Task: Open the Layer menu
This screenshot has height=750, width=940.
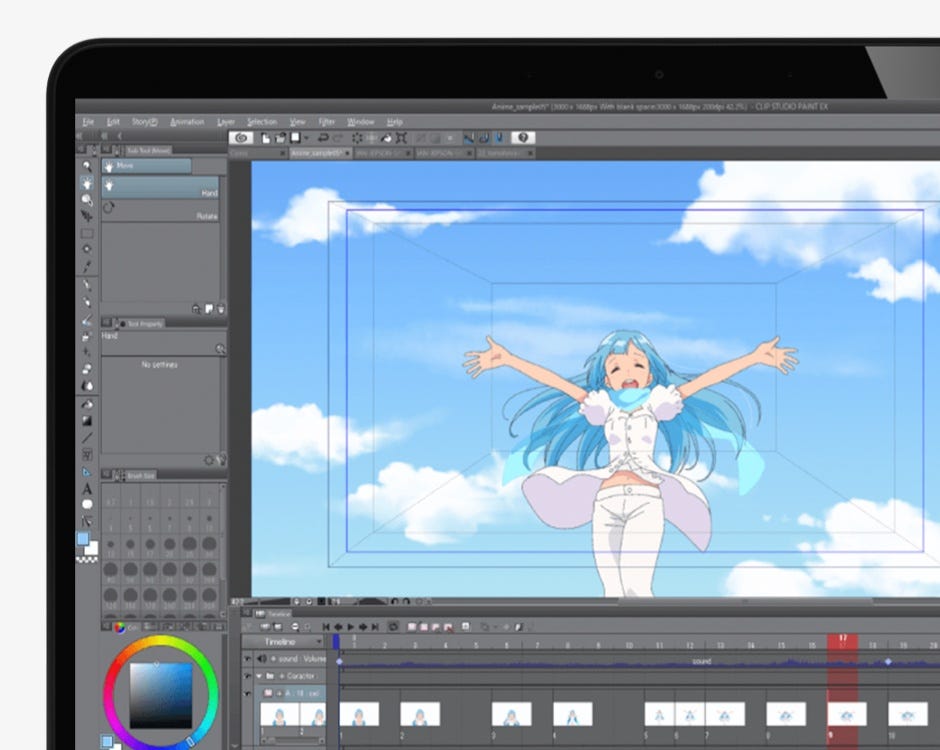Action: pos(226,122)
